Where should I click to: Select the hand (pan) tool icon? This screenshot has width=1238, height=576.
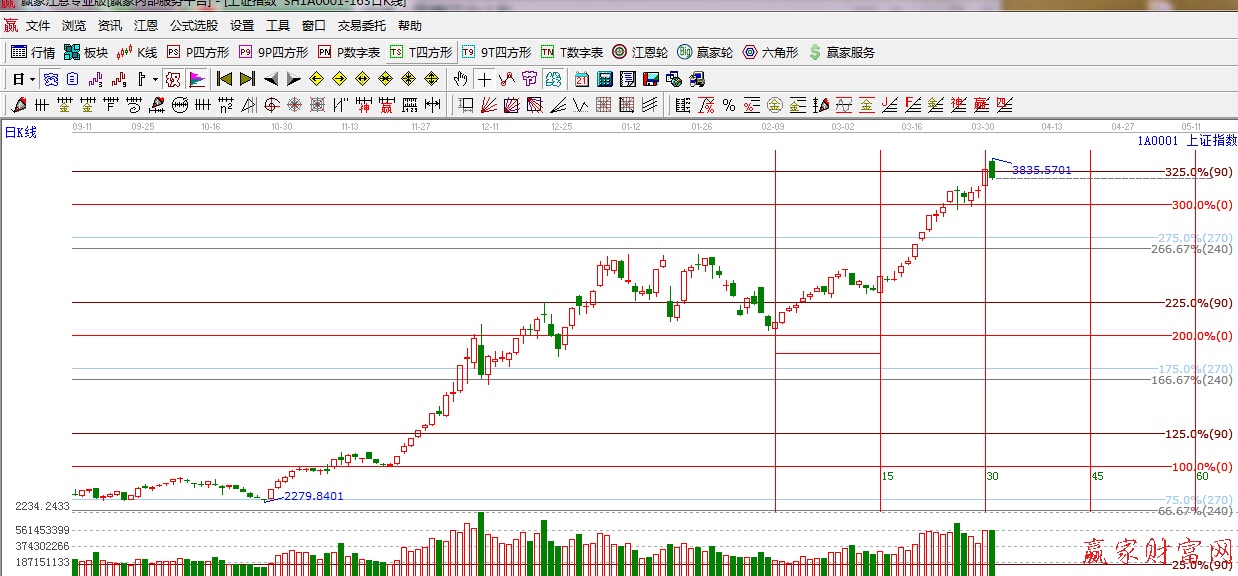(x=460, y=79)
